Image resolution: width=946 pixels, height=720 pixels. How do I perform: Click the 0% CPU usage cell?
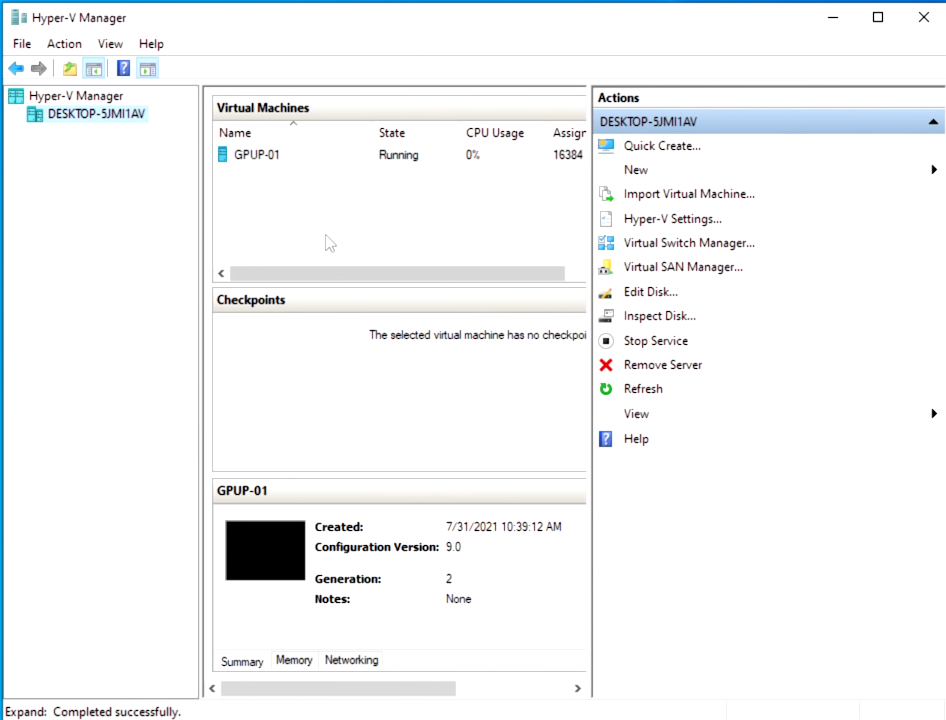click(472, 155)
